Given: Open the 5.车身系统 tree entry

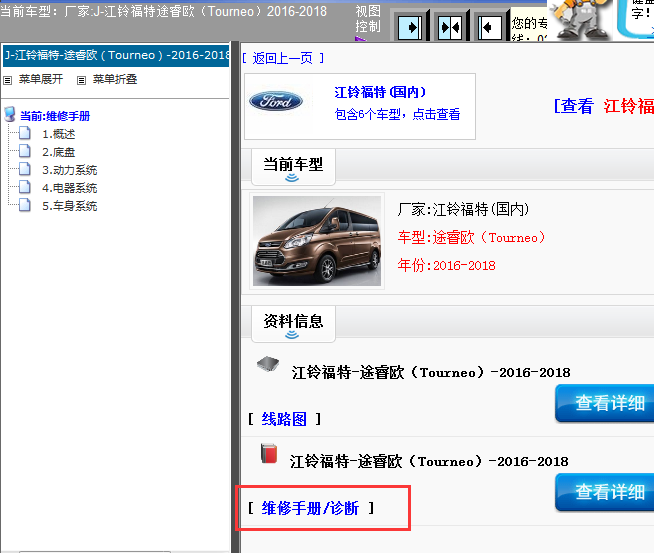Looking at the screenshot, I should pyautogui.click(x=69, y=206).
